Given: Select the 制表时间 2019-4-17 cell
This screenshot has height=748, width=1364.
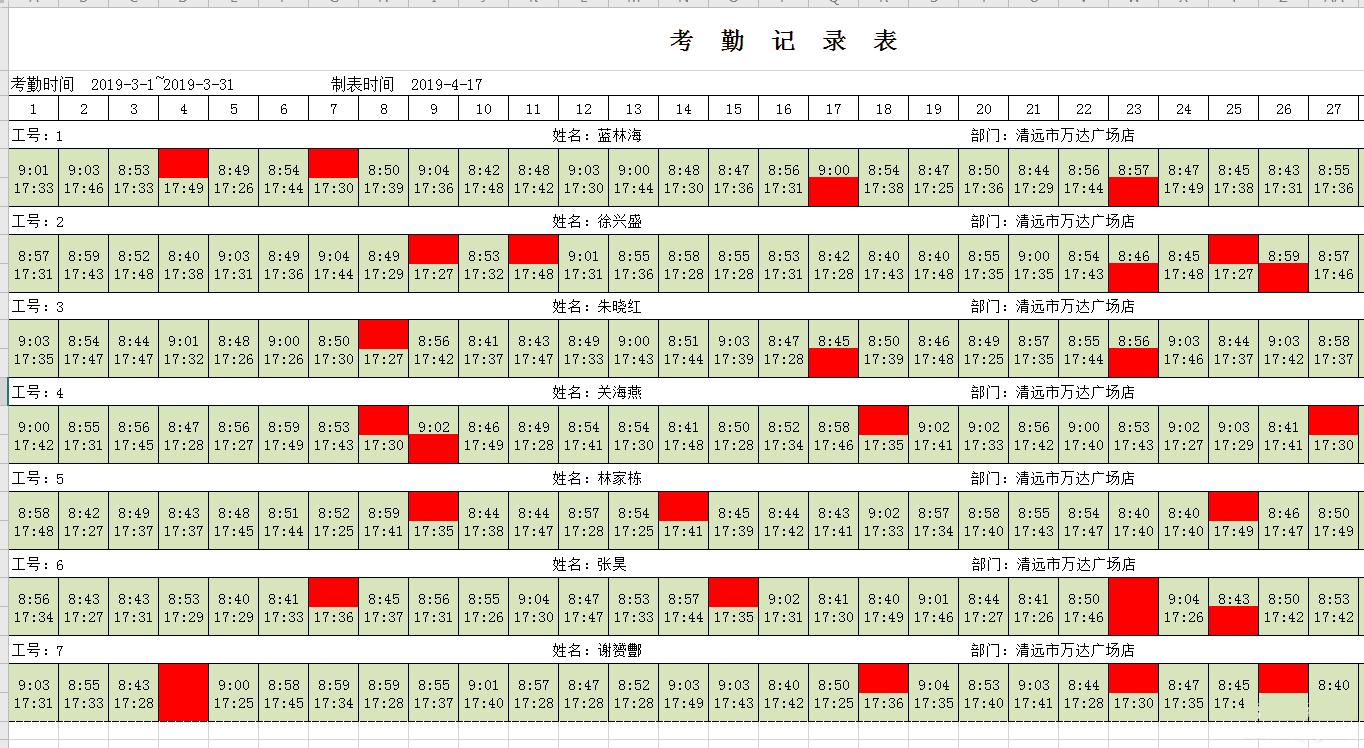Looking at the screenshot, I should [x=400, y=85].
